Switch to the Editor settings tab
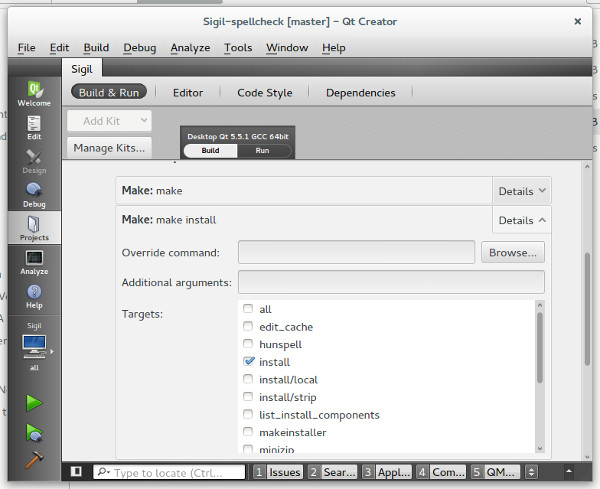 pos(188,93)
